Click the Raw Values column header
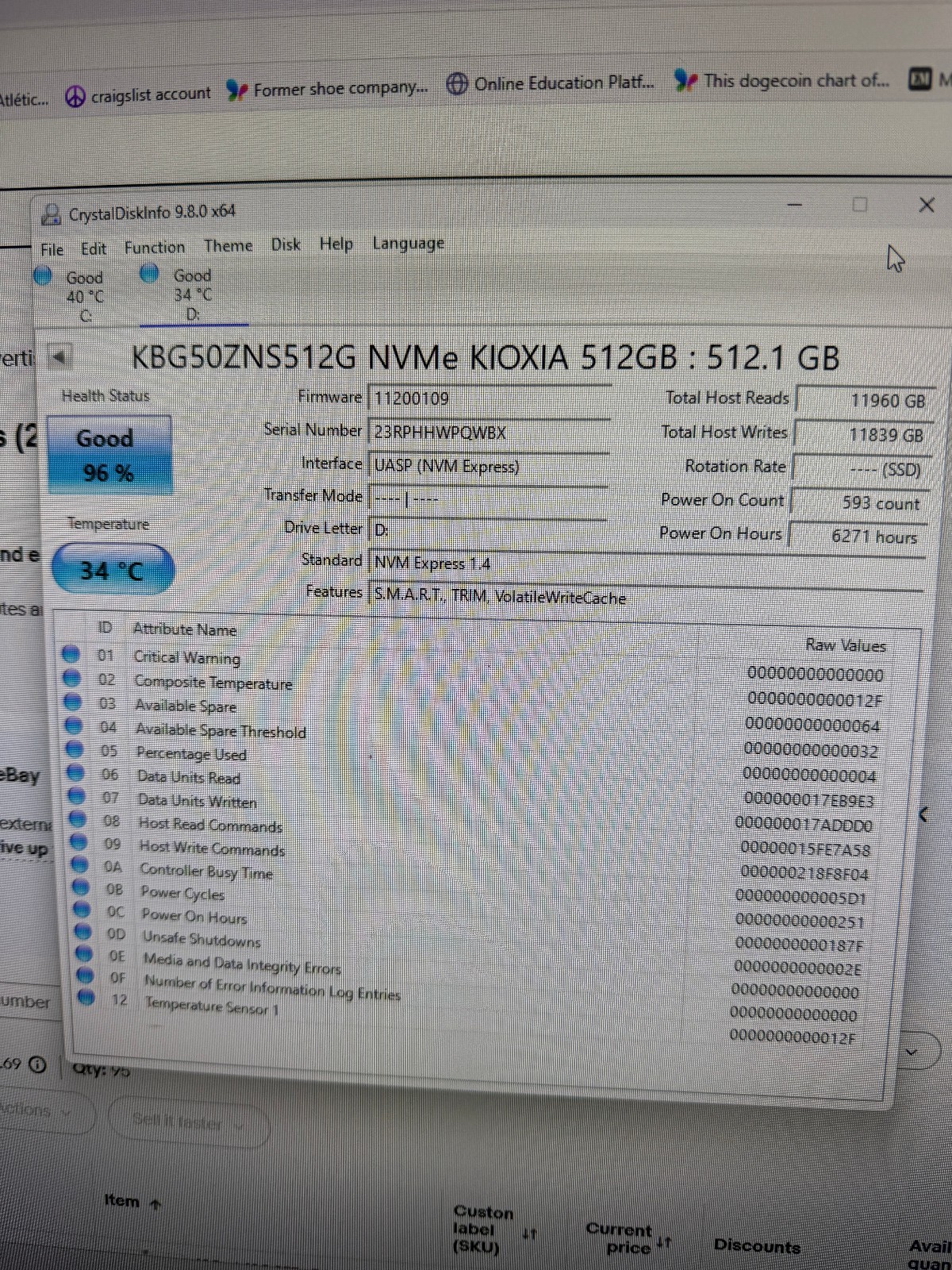 (x=846, y=645)
